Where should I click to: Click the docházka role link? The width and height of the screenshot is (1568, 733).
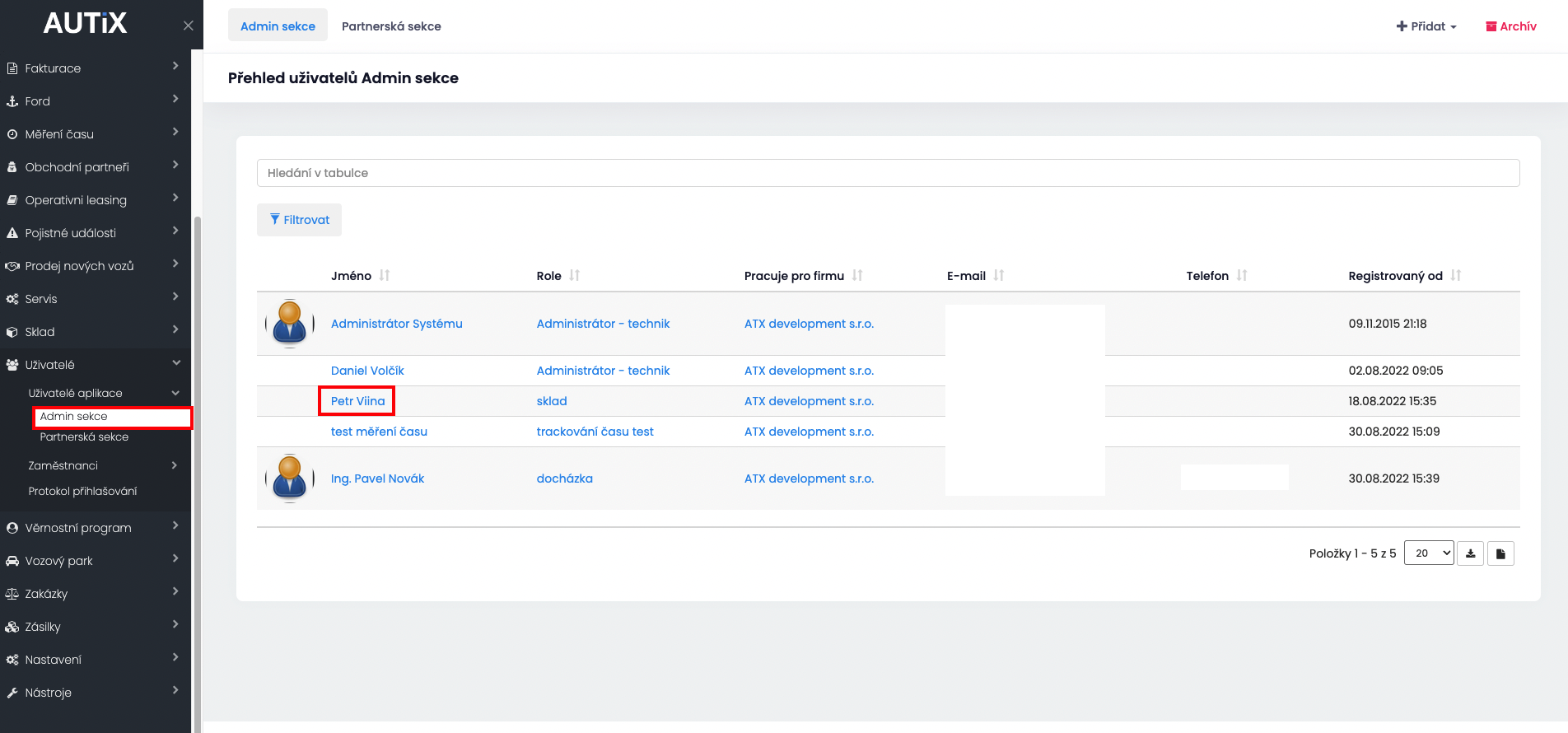(565, 479)
